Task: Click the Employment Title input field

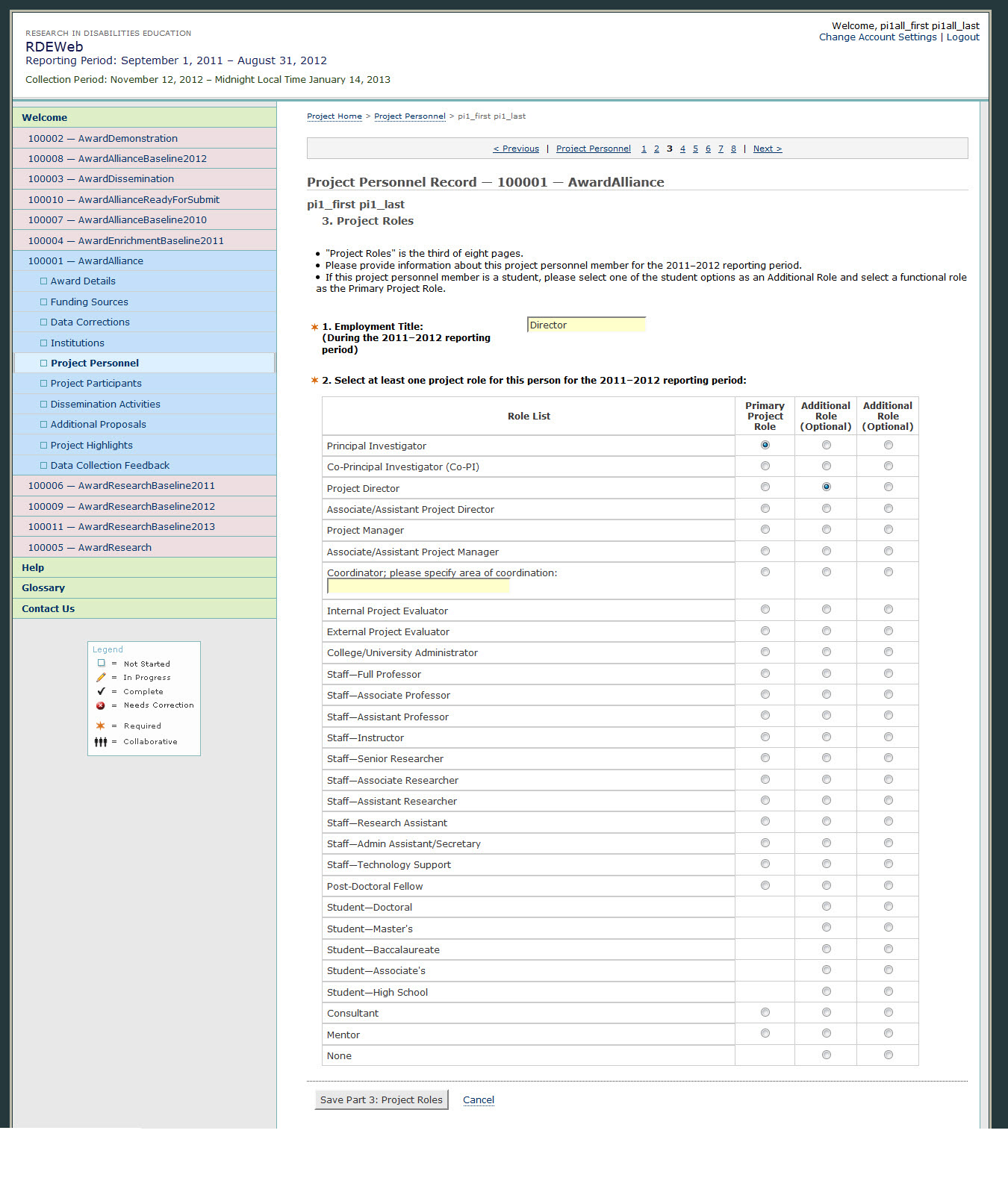Action: click(586, 325)
